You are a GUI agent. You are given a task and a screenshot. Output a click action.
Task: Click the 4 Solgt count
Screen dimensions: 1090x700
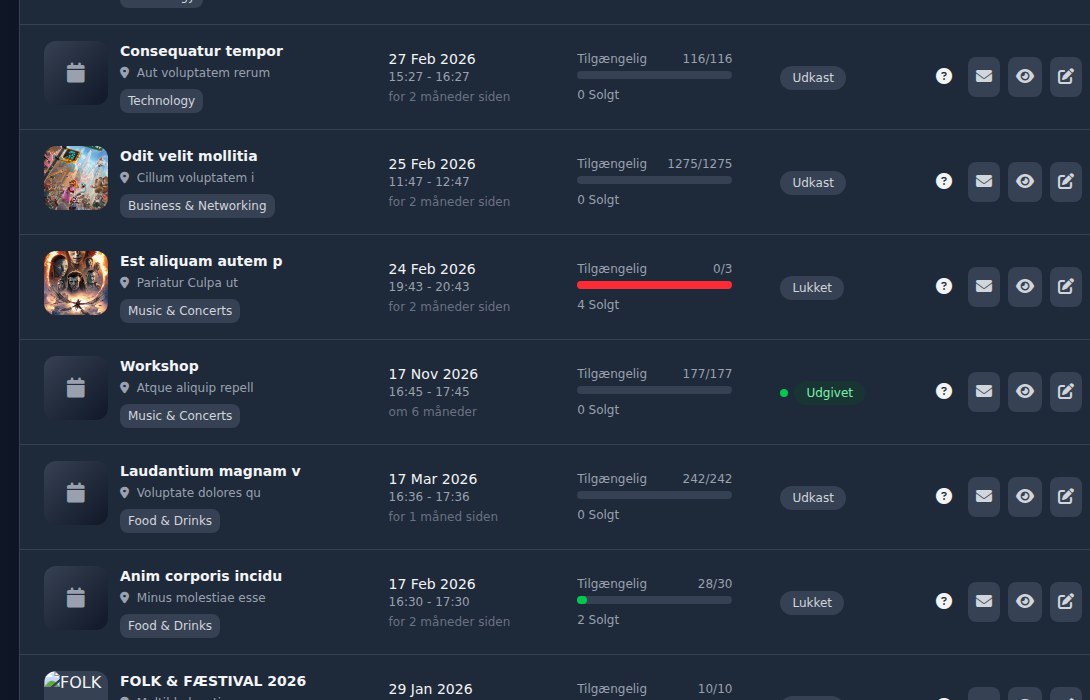[x=598, y=304]
